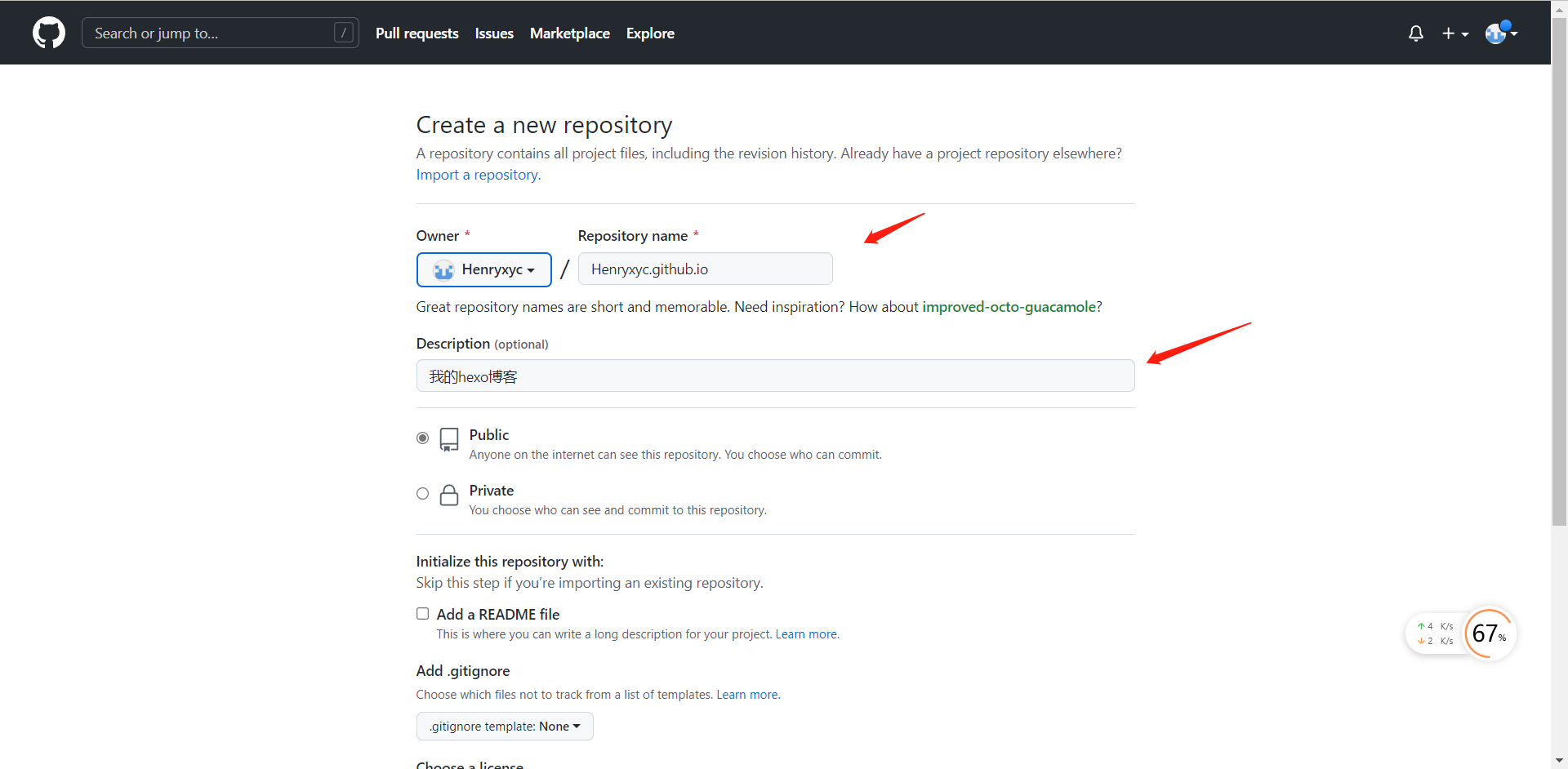Click the Repository name input field

[705, 269]
